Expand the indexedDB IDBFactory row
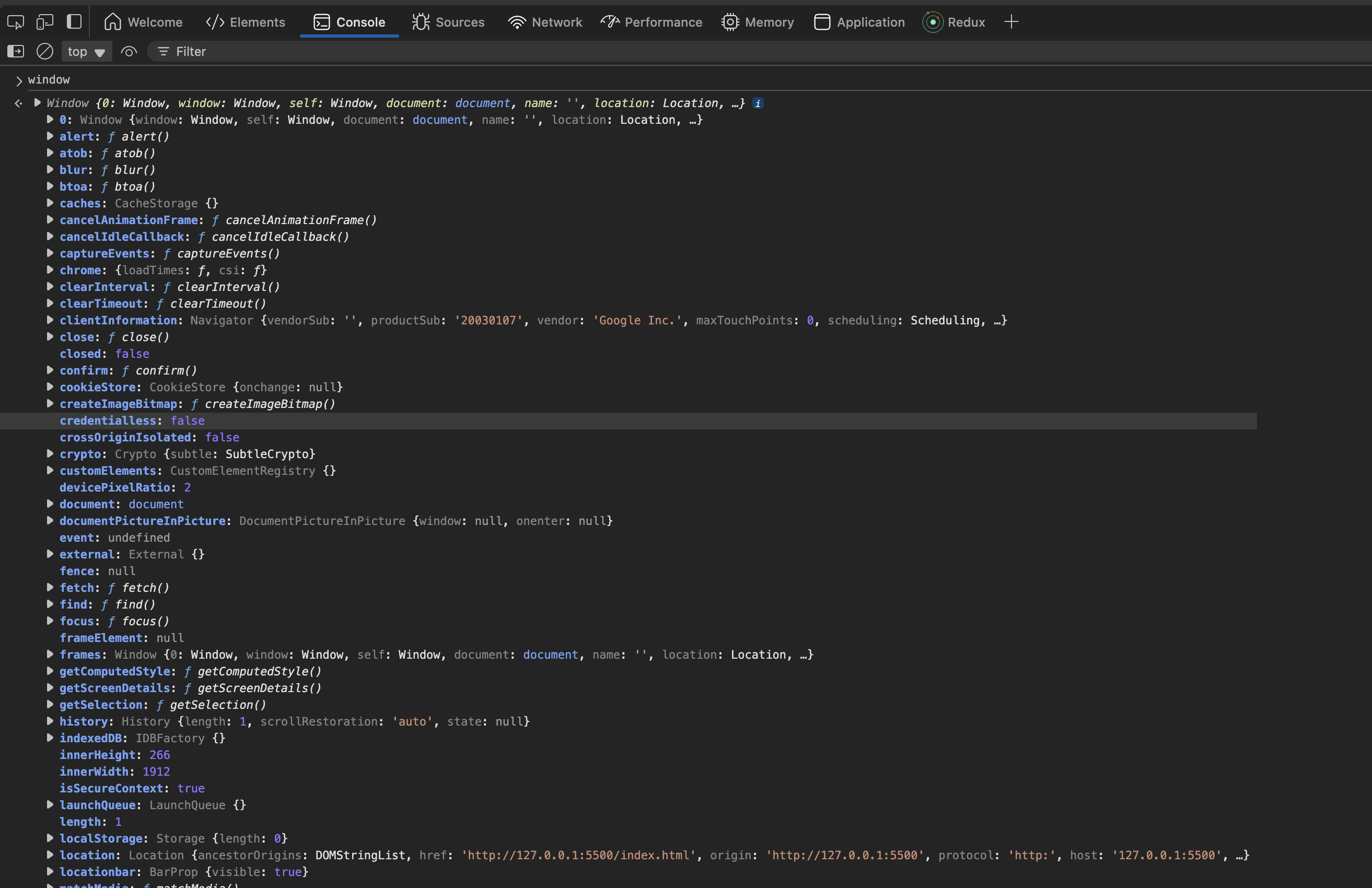This screenshot has width=1372, height=888. tap(50, 738)
